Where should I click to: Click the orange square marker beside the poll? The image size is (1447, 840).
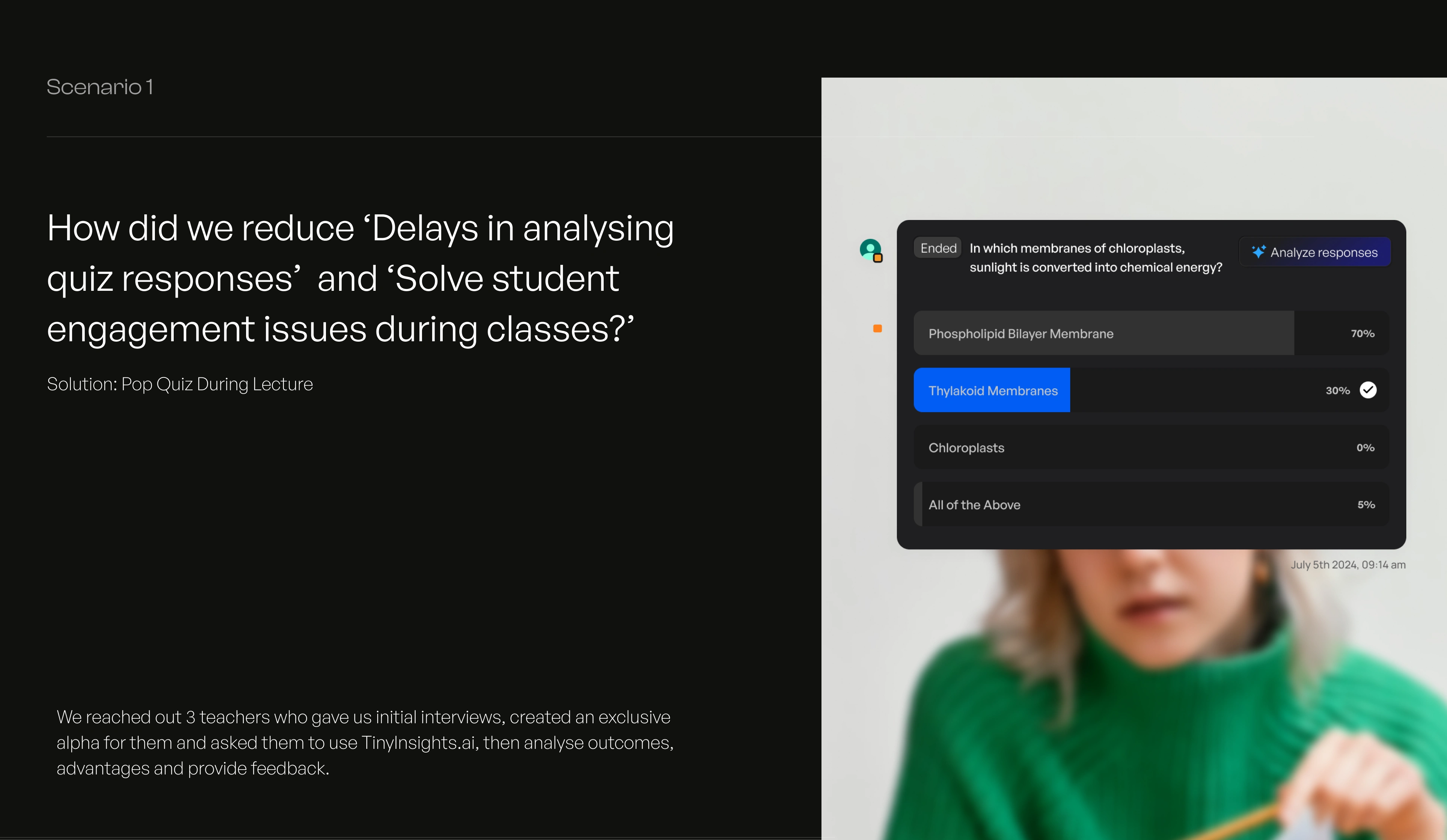pos(877,328)
